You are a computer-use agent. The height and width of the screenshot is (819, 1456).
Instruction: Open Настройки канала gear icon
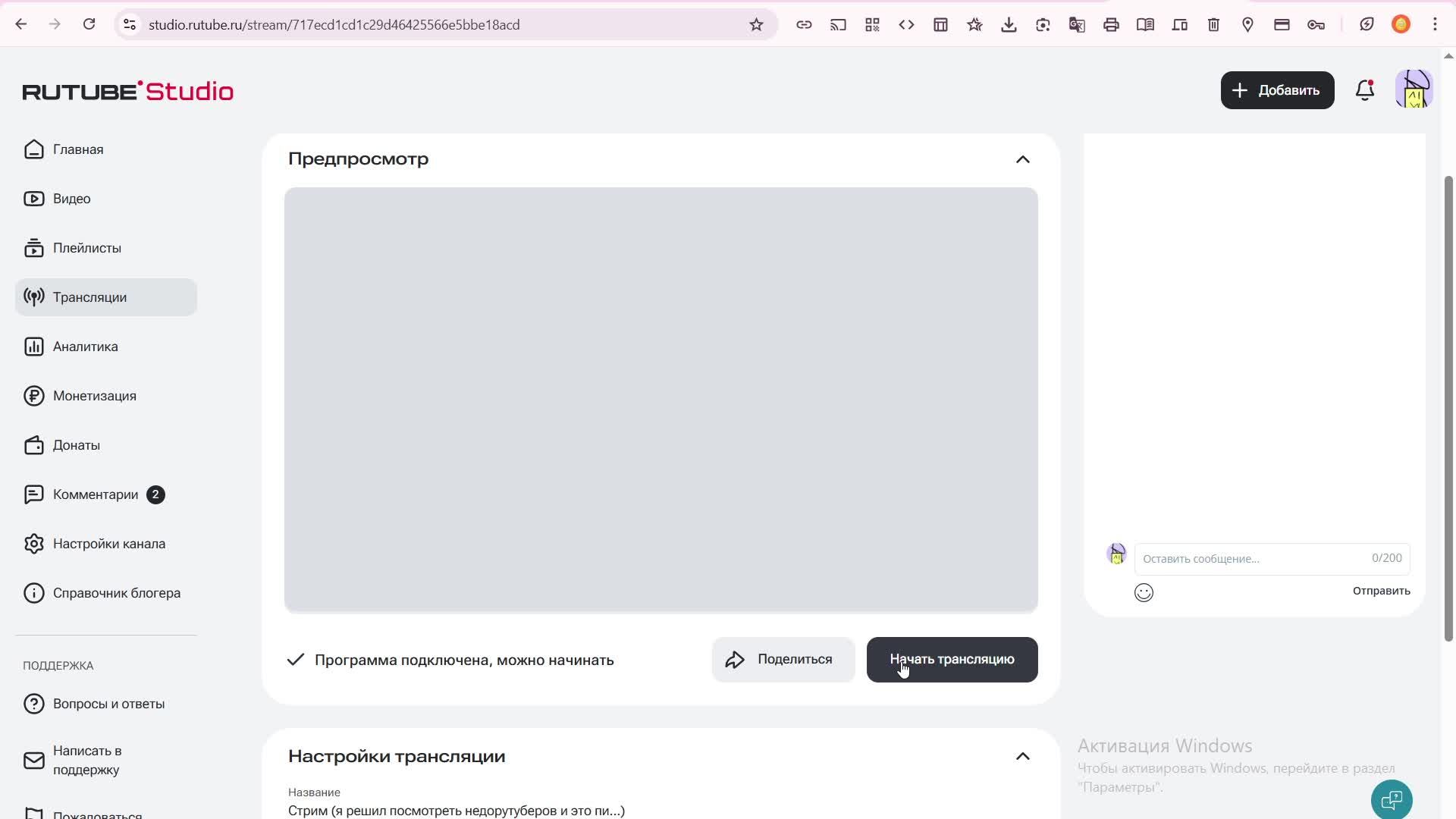[x=35, y=543]
